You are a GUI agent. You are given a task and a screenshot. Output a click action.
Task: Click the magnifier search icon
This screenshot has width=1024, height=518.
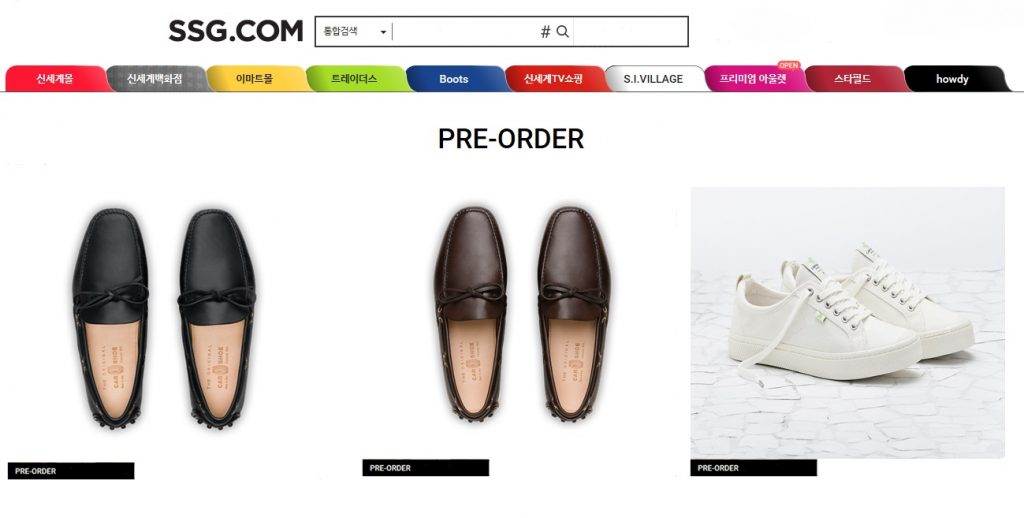563,32
